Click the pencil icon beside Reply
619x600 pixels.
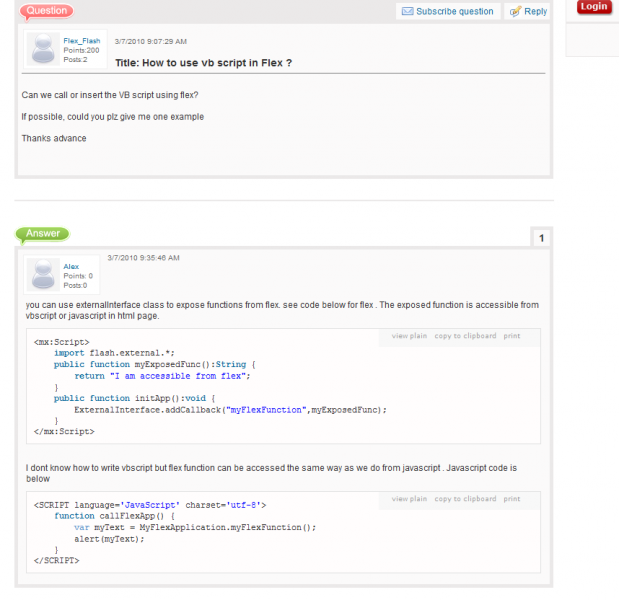pyautogui.click(x=515, y=12)
